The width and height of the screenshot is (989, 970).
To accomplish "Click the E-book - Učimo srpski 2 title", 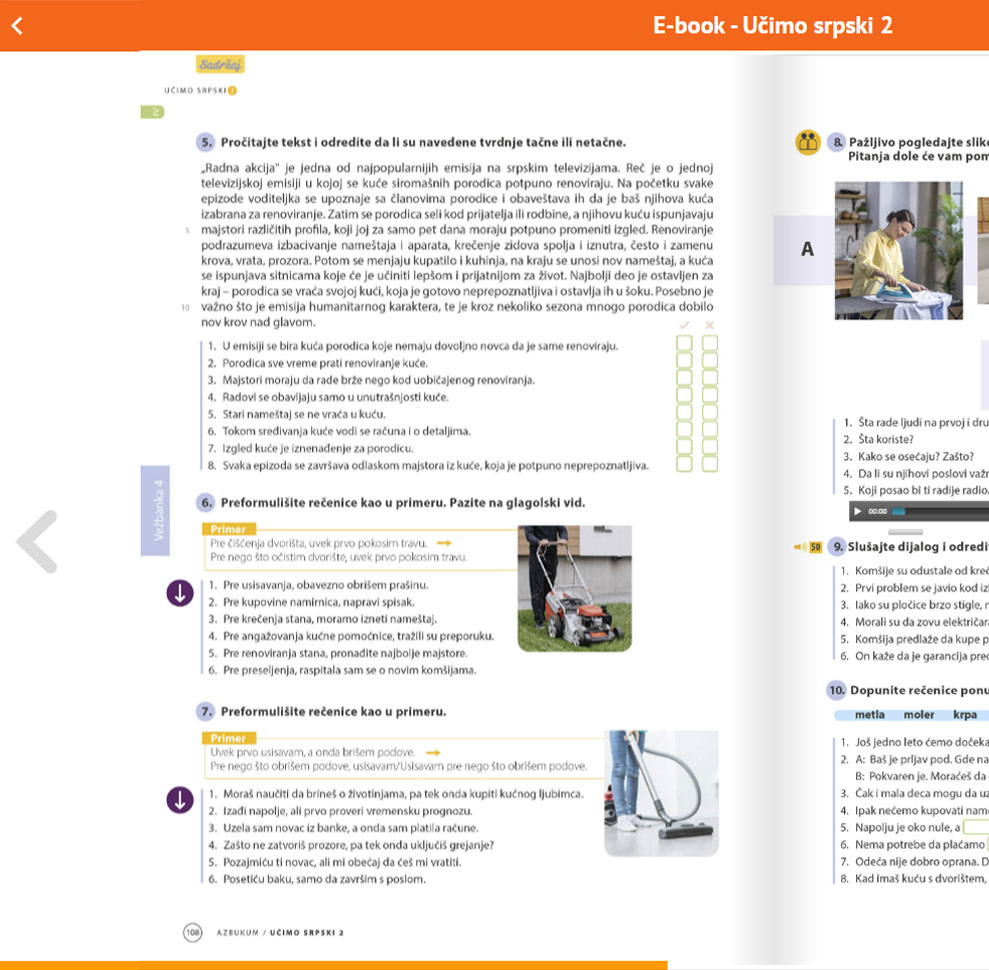I will (772, 26).
